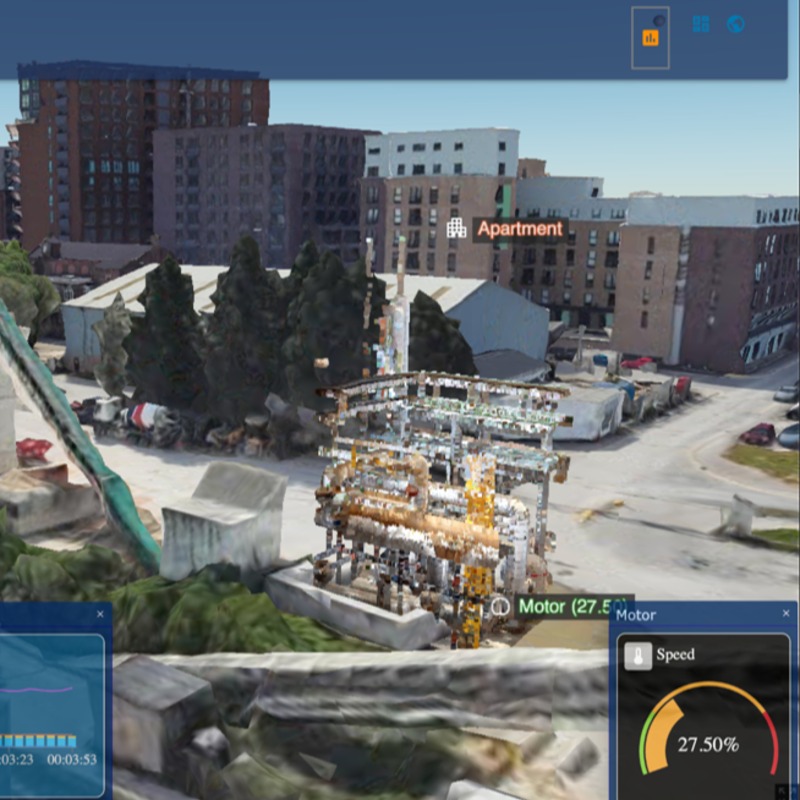
Task: Close the timeline chart panel
Action: [x=100, y=614]
